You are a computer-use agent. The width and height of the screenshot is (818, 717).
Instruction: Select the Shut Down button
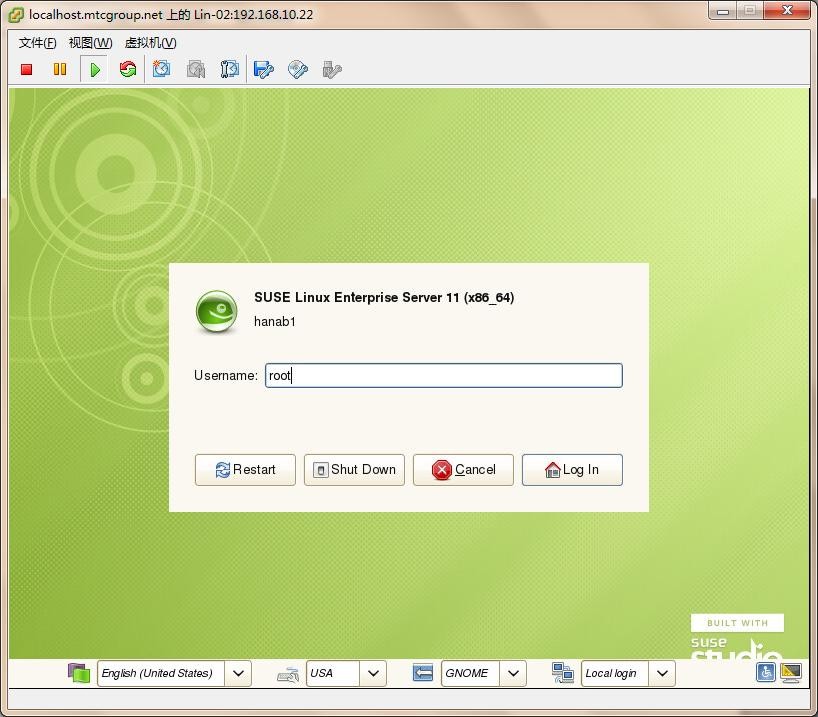pyautogui.click(x=354, y=470)
